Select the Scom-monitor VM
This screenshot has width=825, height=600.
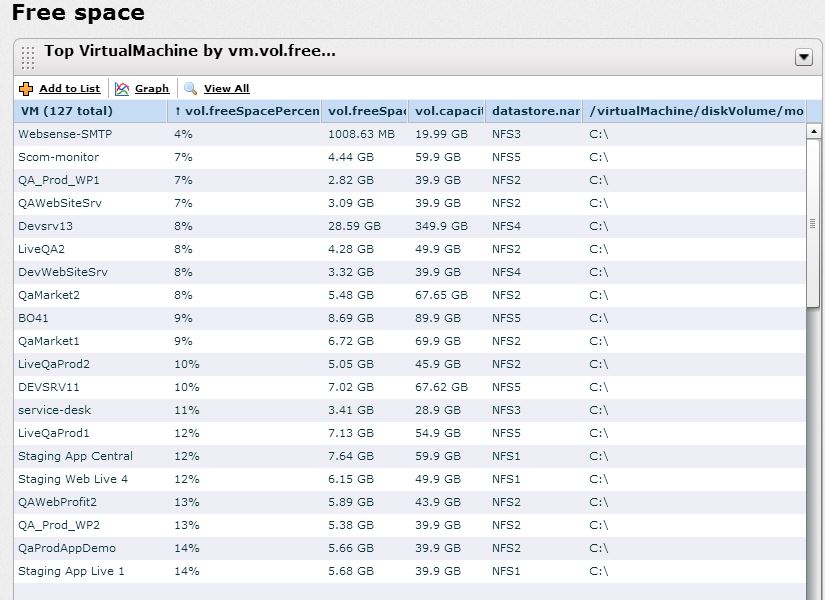[x=58, y=157]
